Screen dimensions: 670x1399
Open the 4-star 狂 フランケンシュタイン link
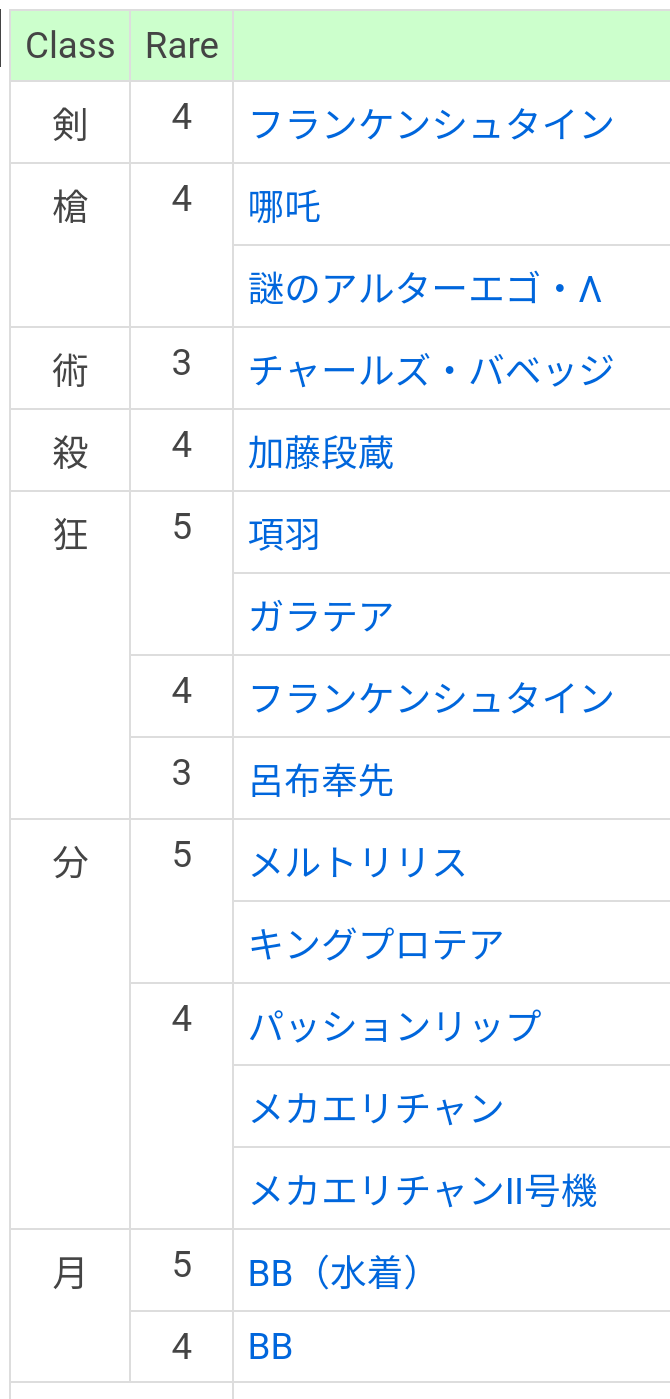click(x=431, y=698)
